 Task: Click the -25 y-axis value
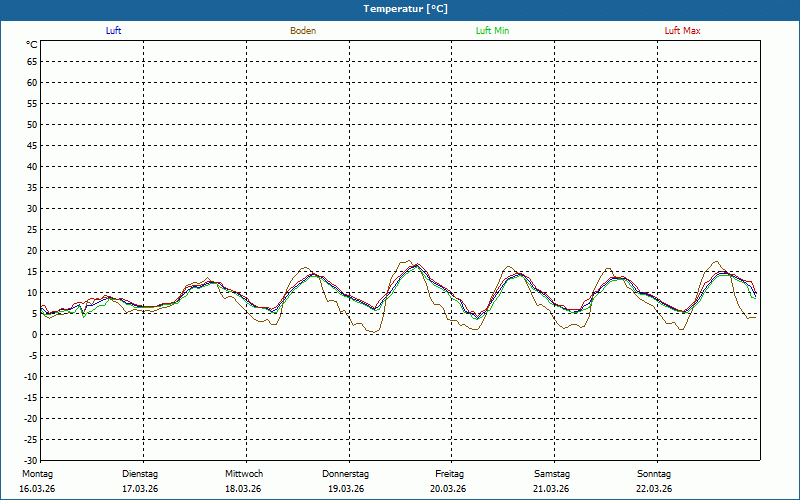(x=31, y=439)
